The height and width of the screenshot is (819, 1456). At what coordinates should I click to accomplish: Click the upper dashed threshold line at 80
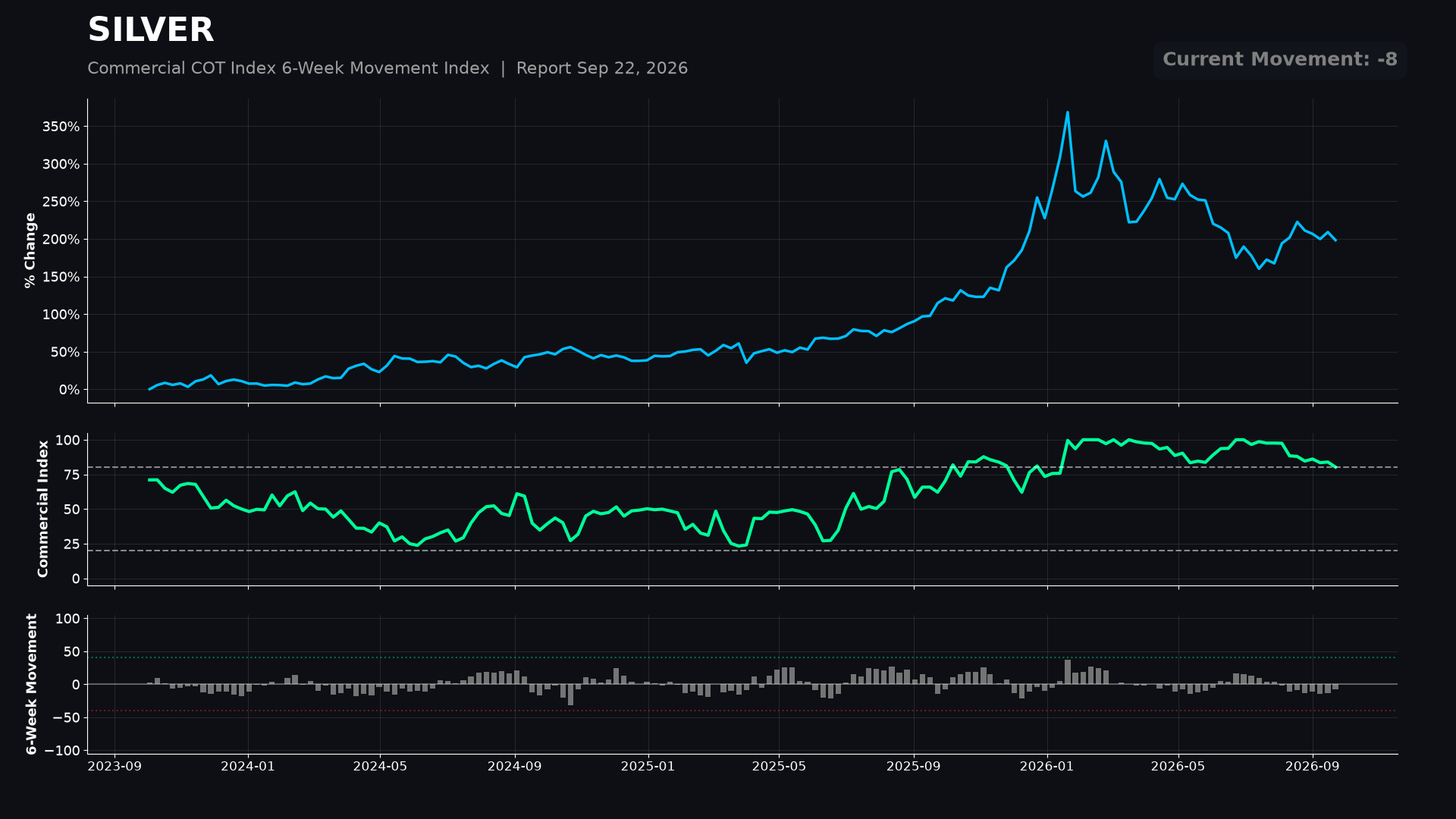tap(742, 467)
